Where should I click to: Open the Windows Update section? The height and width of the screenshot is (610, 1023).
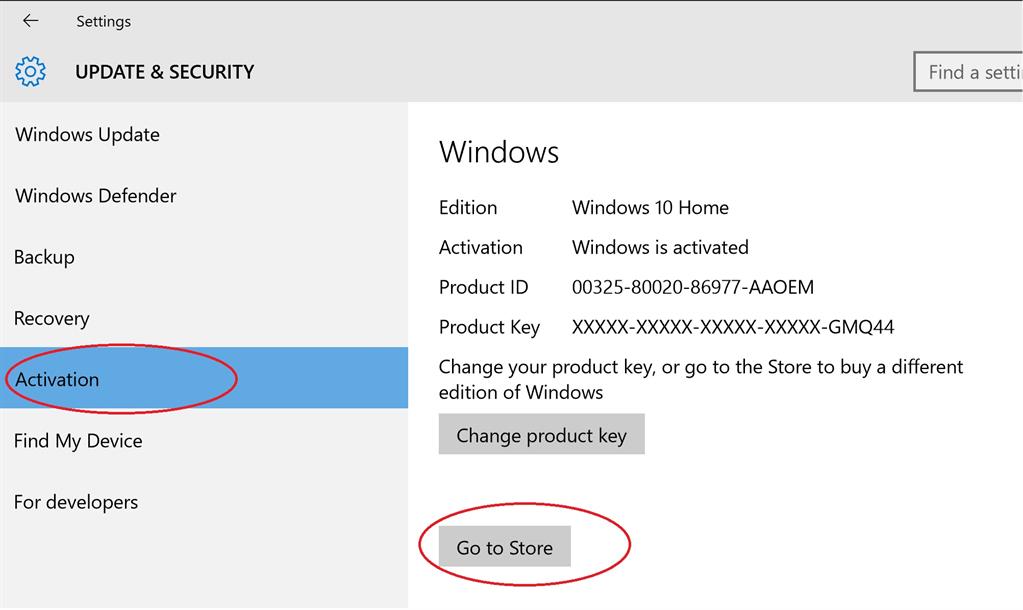tap(87, 135)
